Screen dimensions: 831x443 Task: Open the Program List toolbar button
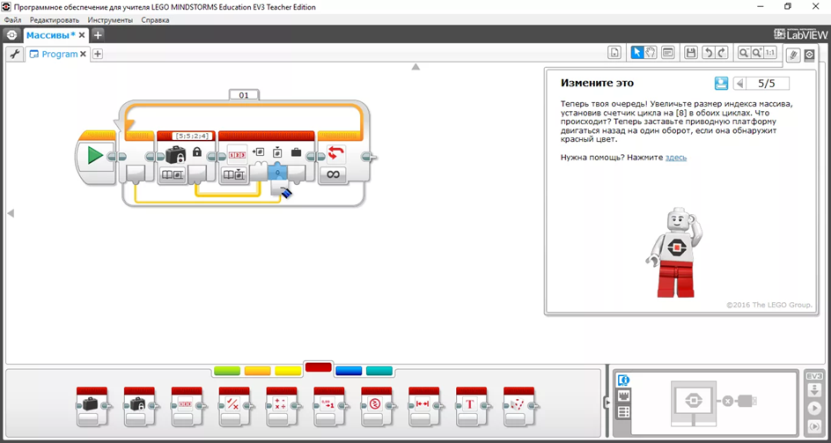(x=614, y=52)
